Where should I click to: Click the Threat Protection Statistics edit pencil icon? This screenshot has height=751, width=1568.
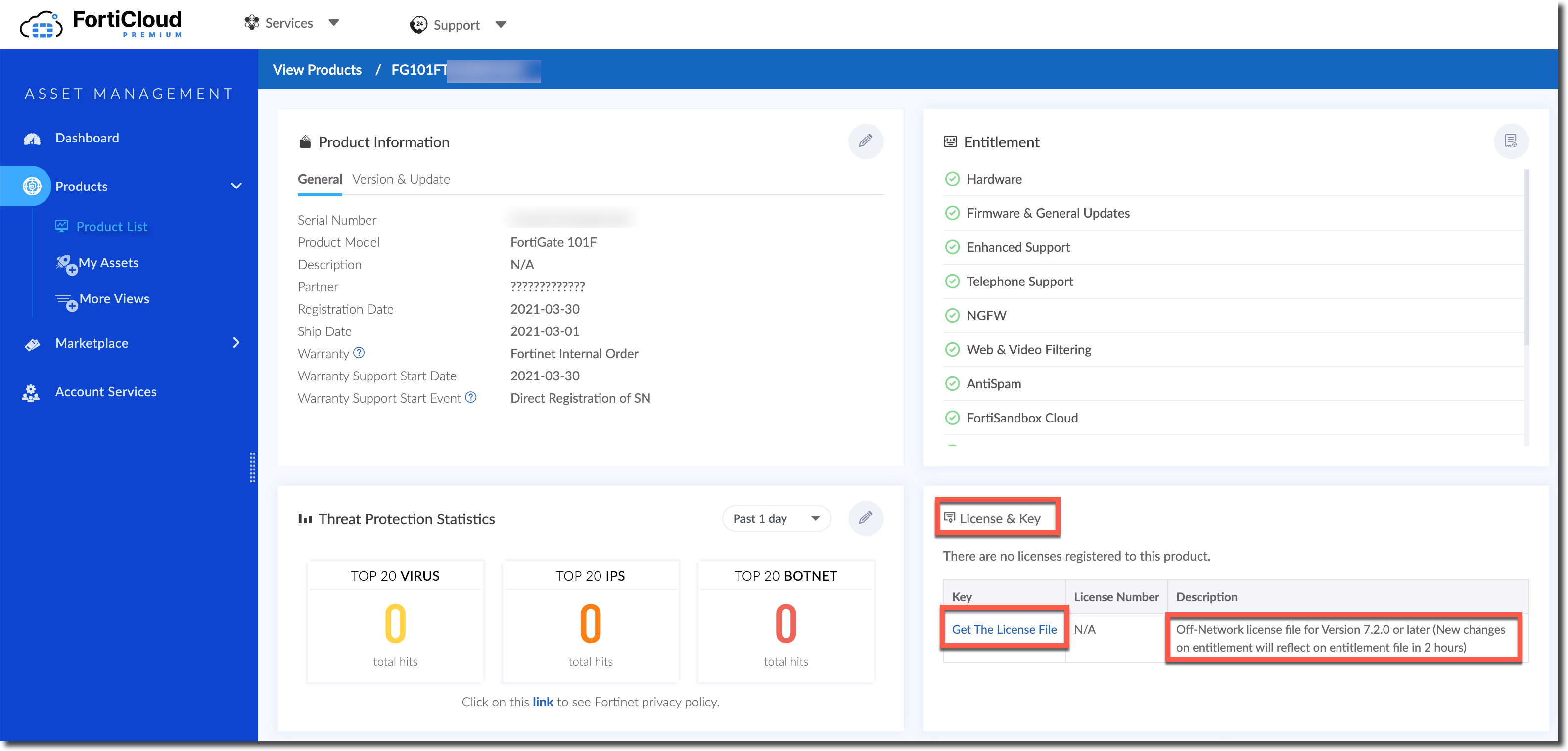click(865, 518)
